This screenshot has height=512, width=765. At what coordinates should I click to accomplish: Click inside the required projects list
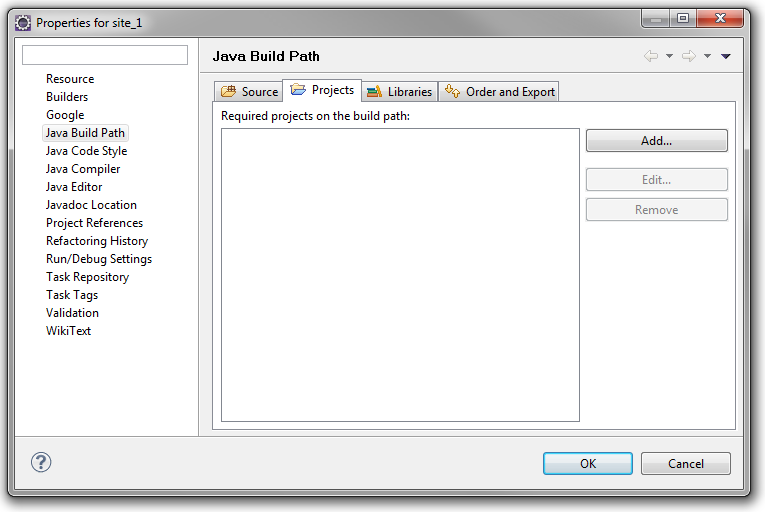click(400, 275)
